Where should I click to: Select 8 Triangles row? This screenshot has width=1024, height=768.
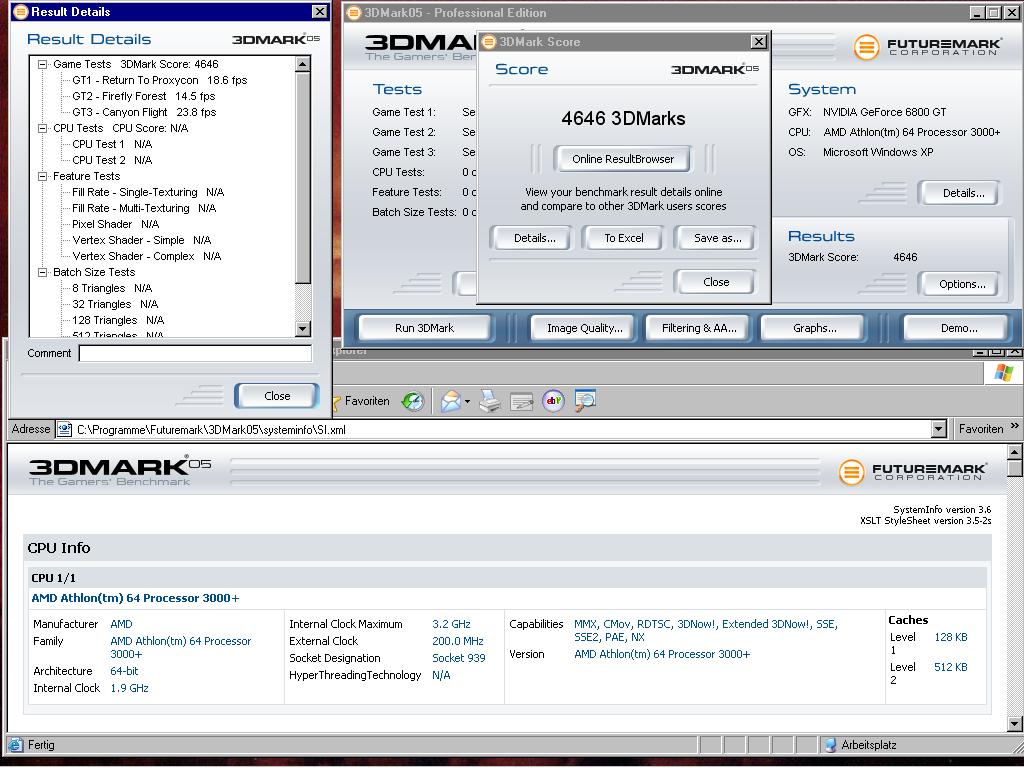click(x=112, y=288)
